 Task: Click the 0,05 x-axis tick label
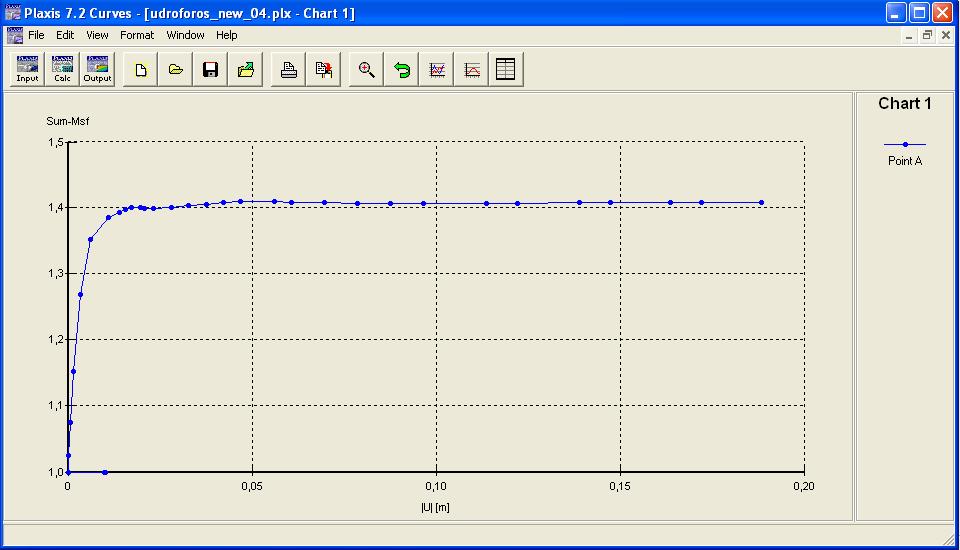pyautogui.click(x=252, y=486)
